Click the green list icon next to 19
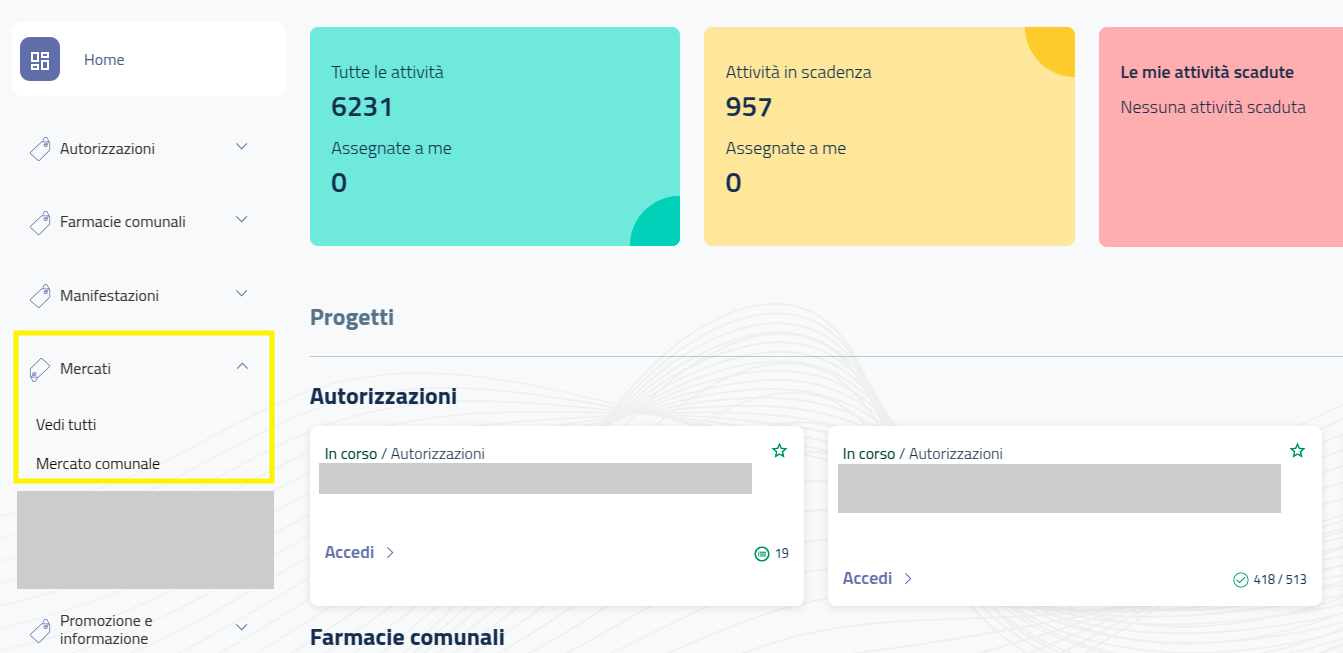Screen dimensions: 1343x653 click(762, 553)
